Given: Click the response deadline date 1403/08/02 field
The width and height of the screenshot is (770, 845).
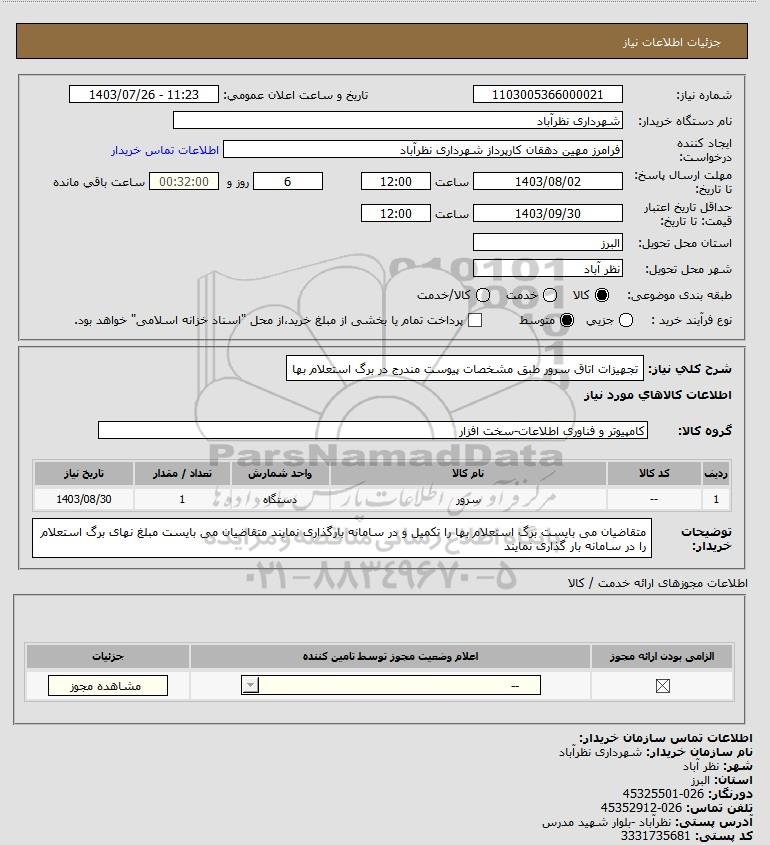Looking at the screenshot, I should [547, 182].
